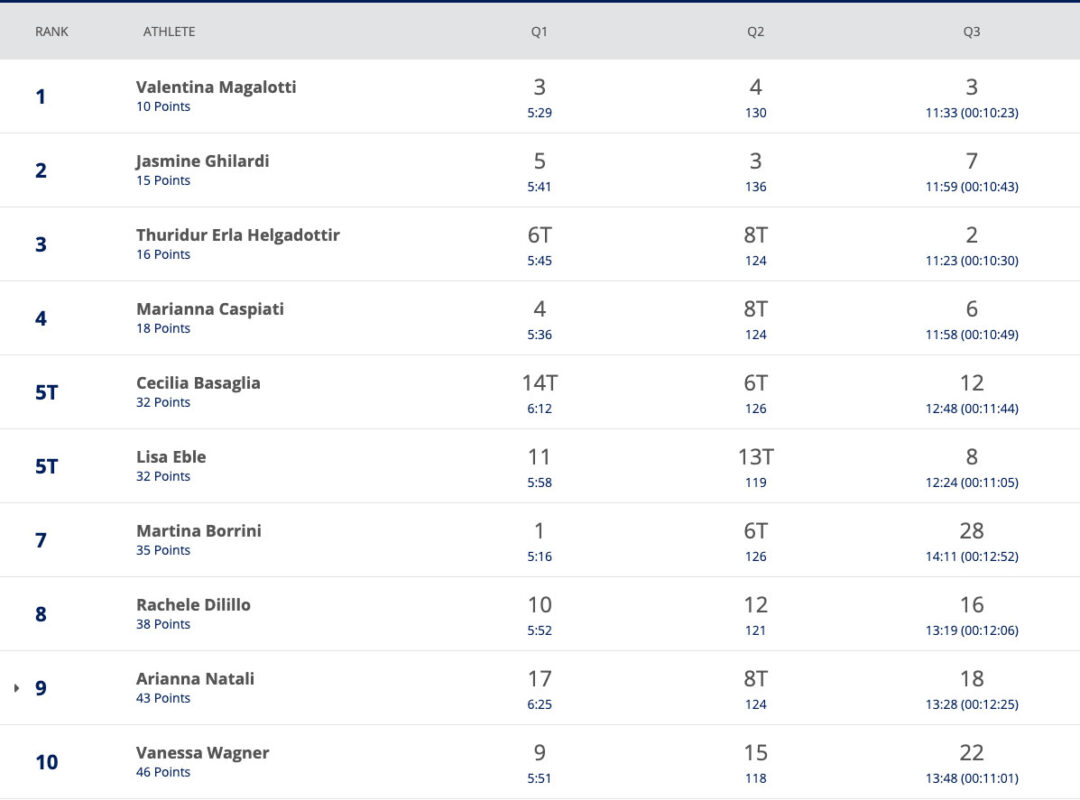Sort by the Q3 column header
Viewport: 1080px width, 800px height.
tap(972, 32)
